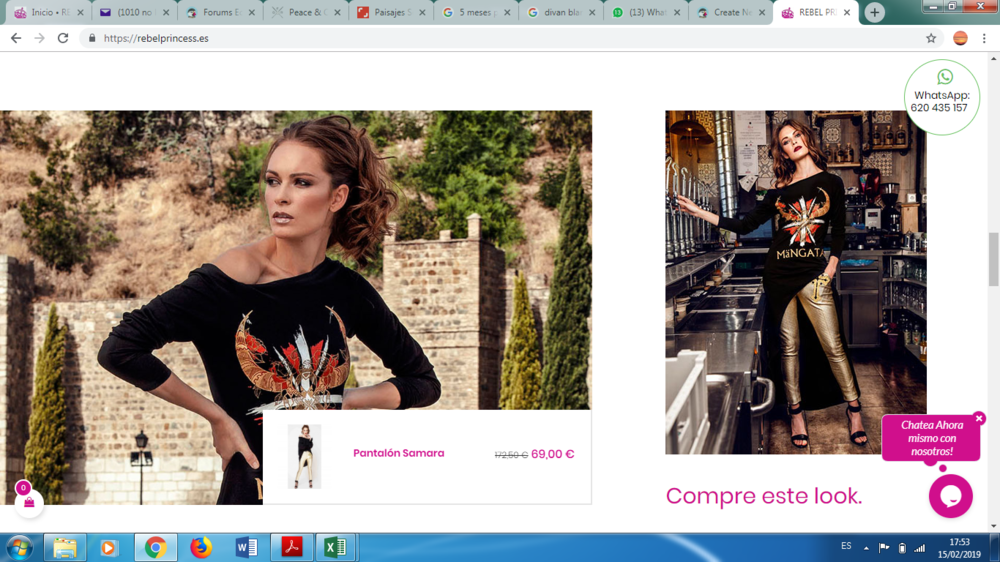Click the WhatsApp contact badge
This screenshot has height=562, width=1000.
(941, 97)
